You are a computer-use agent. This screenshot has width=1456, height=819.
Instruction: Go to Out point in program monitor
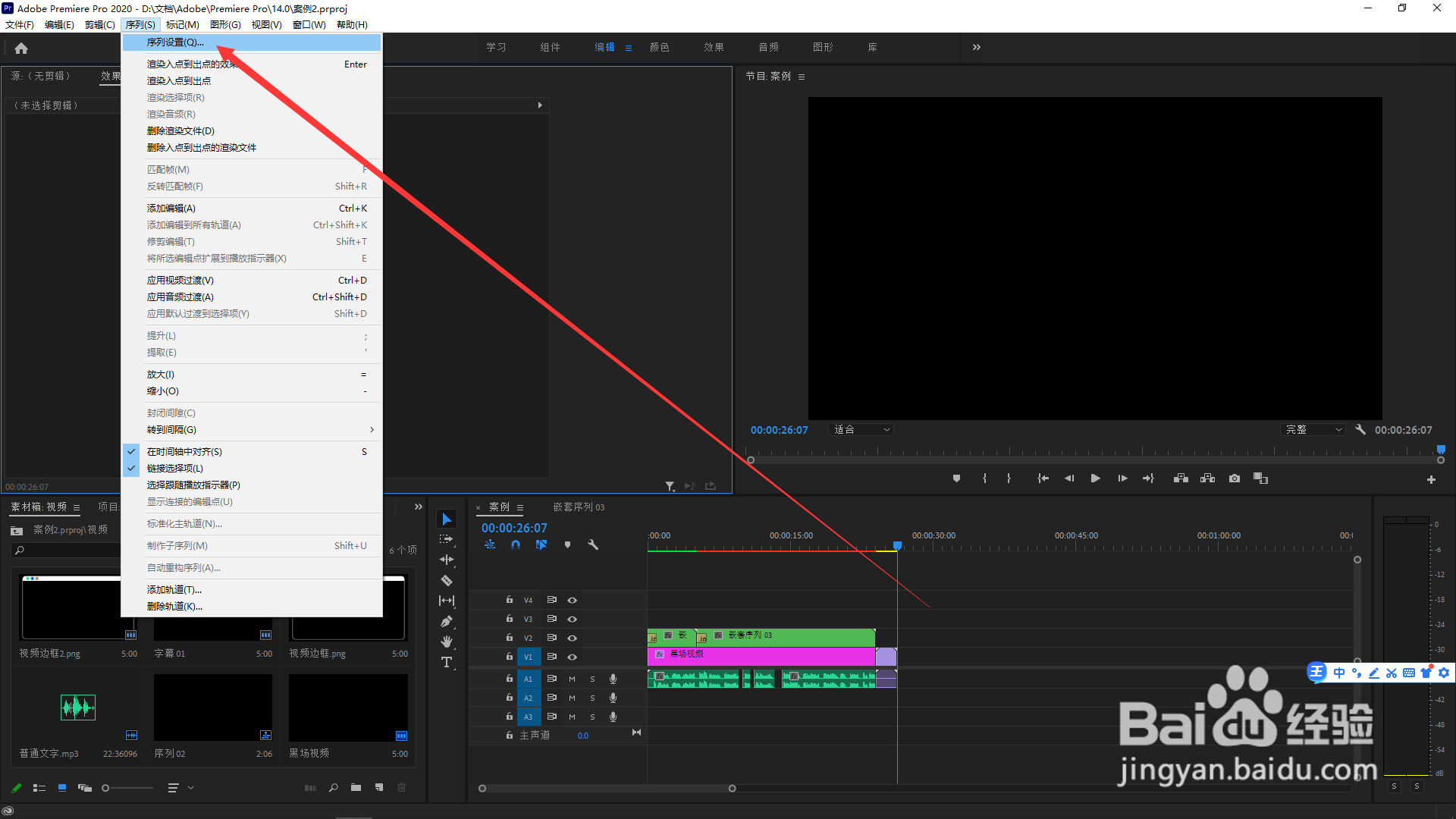click(x=1148, y=479)
